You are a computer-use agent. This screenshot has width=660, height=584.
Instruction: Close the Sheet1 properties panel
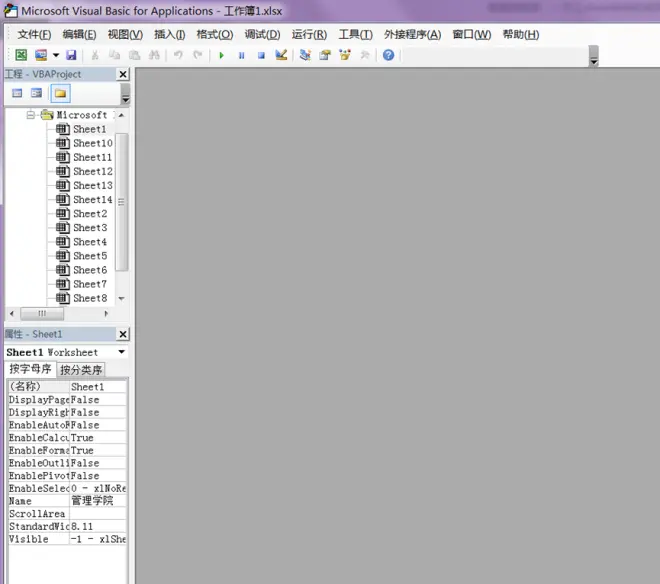[x=123, y=334]
